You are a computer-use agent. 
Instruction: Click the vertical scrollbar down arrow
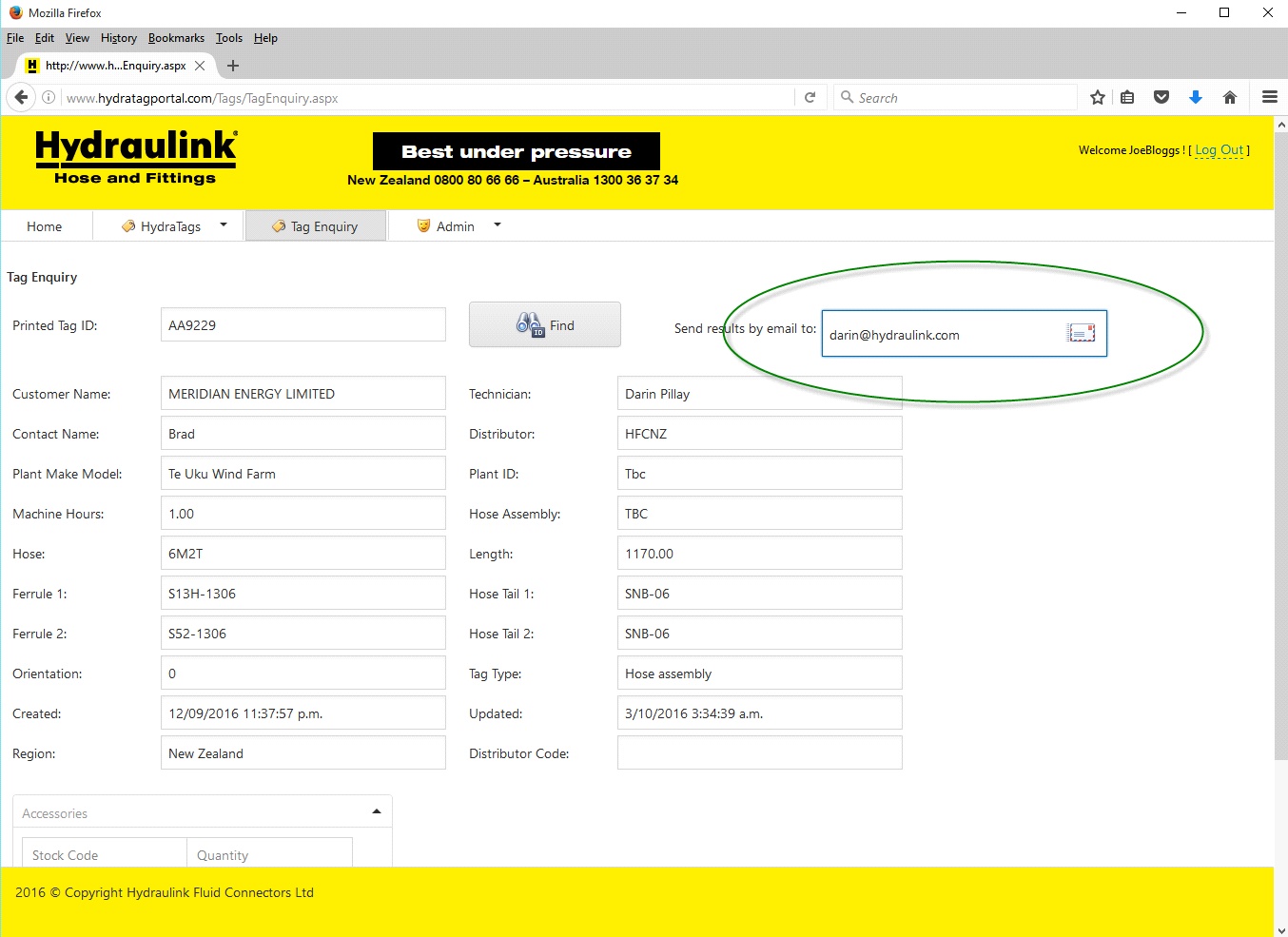(1280, 929)
